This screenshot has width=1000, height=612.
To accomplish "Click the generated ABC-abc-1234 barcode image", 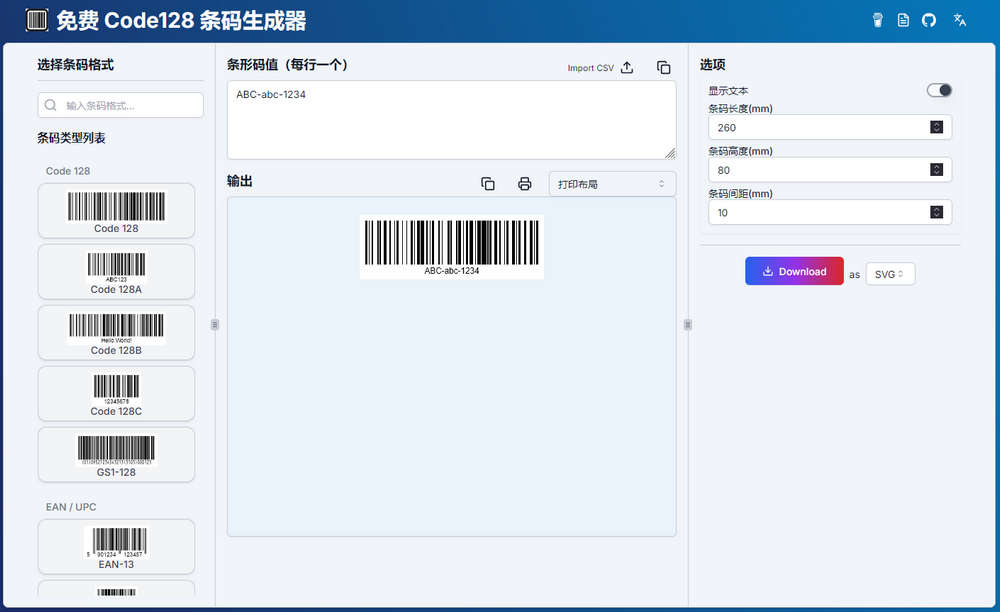I will [x=452, y=247].
